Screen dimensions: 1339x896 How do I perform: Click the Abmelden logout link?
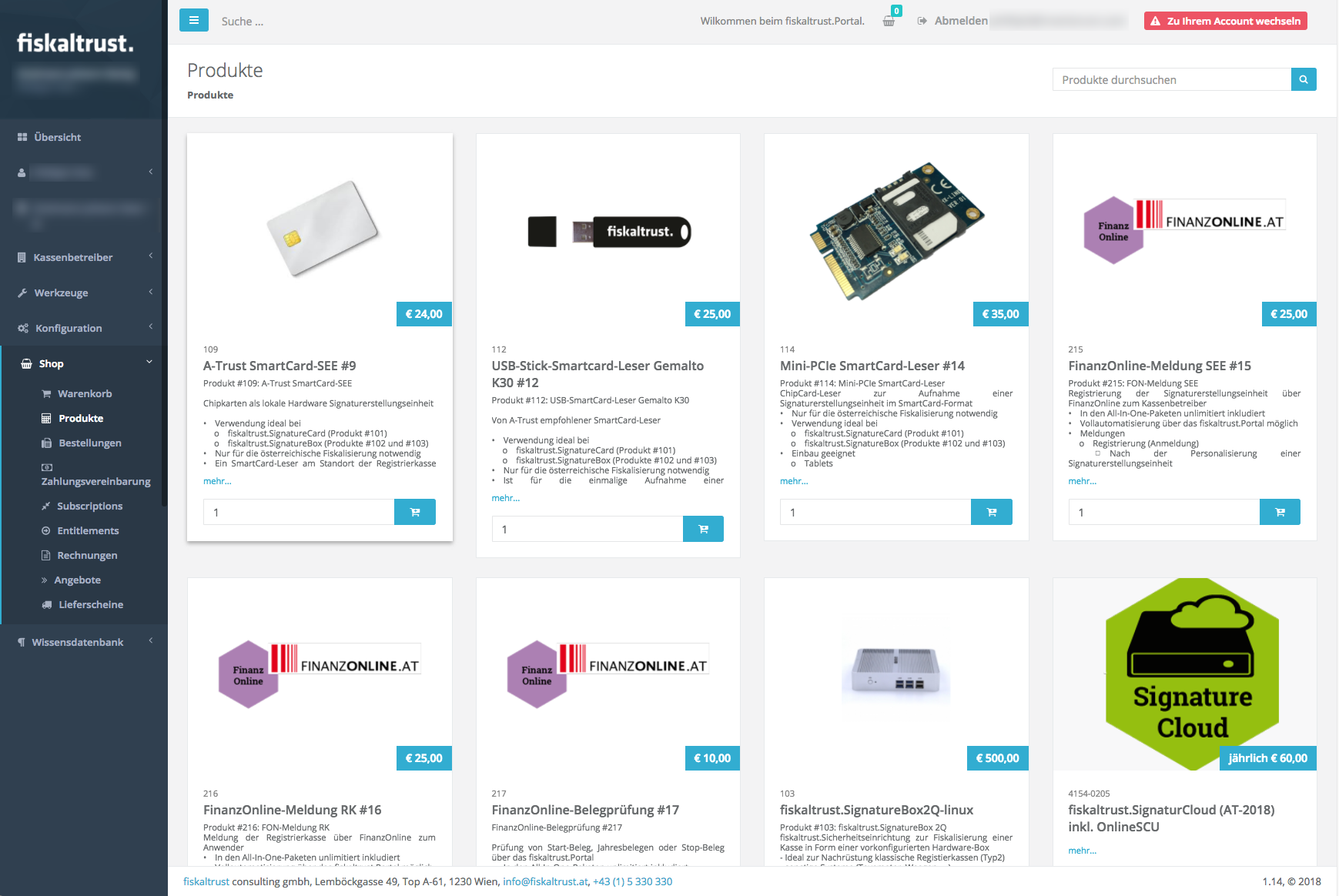(952, 21)
